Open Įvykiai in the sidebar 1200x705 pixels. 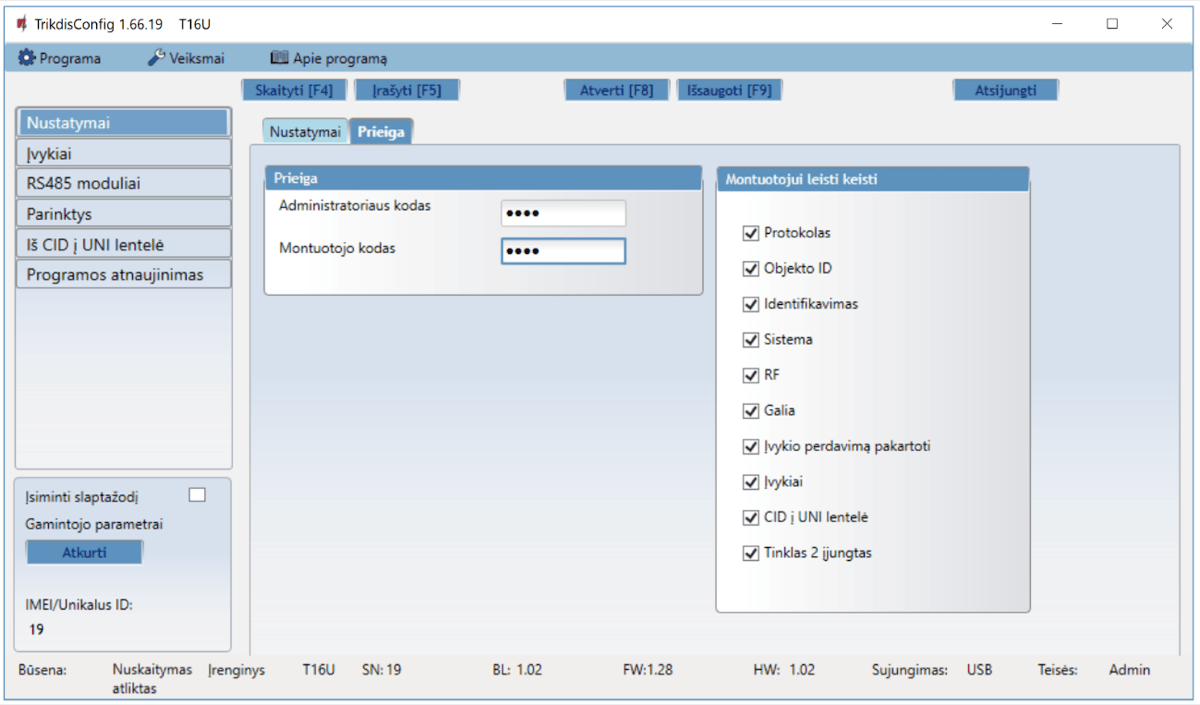click(124, 154)
